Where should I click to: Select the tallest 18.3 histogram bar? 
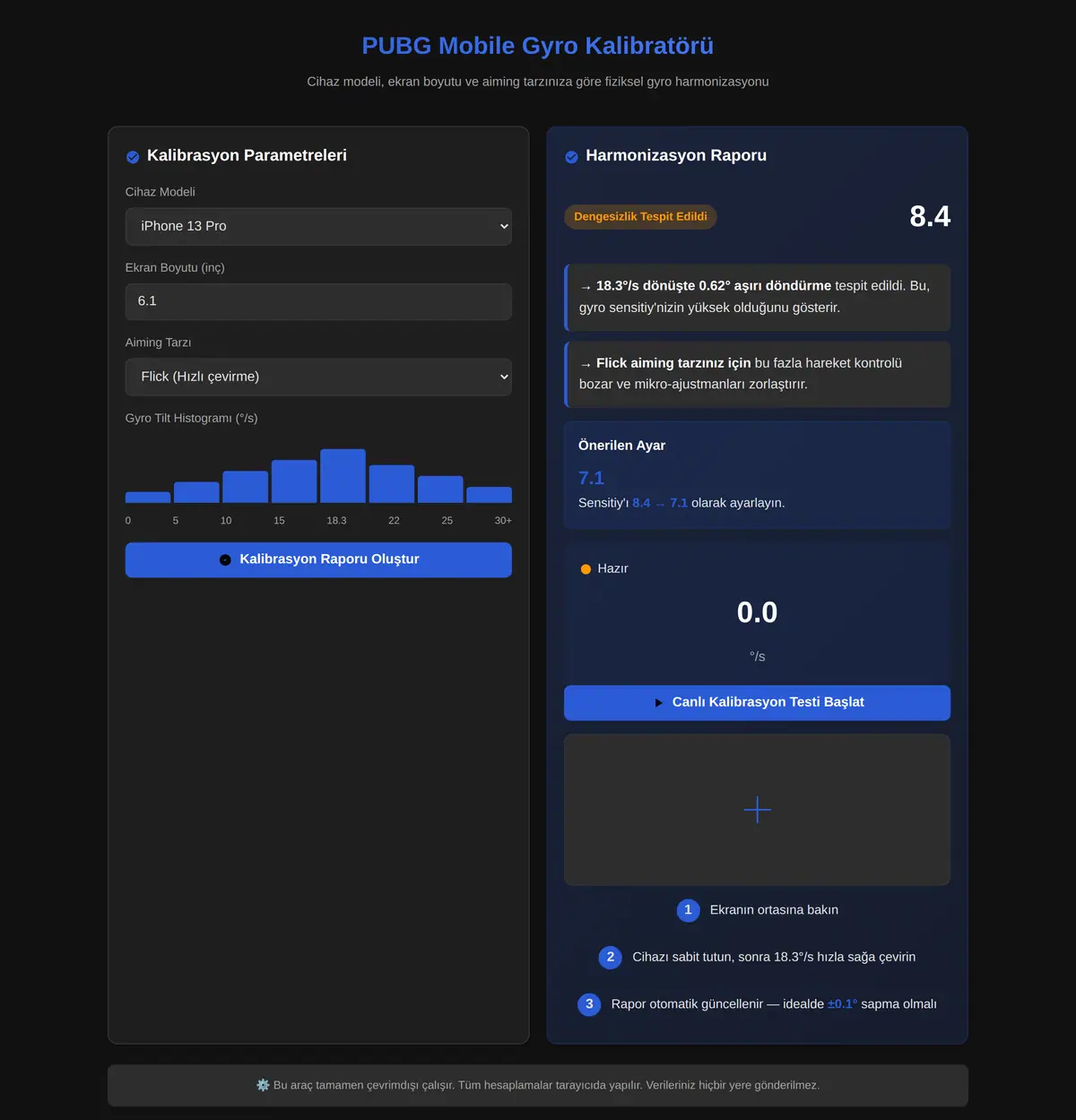point(343,476)
